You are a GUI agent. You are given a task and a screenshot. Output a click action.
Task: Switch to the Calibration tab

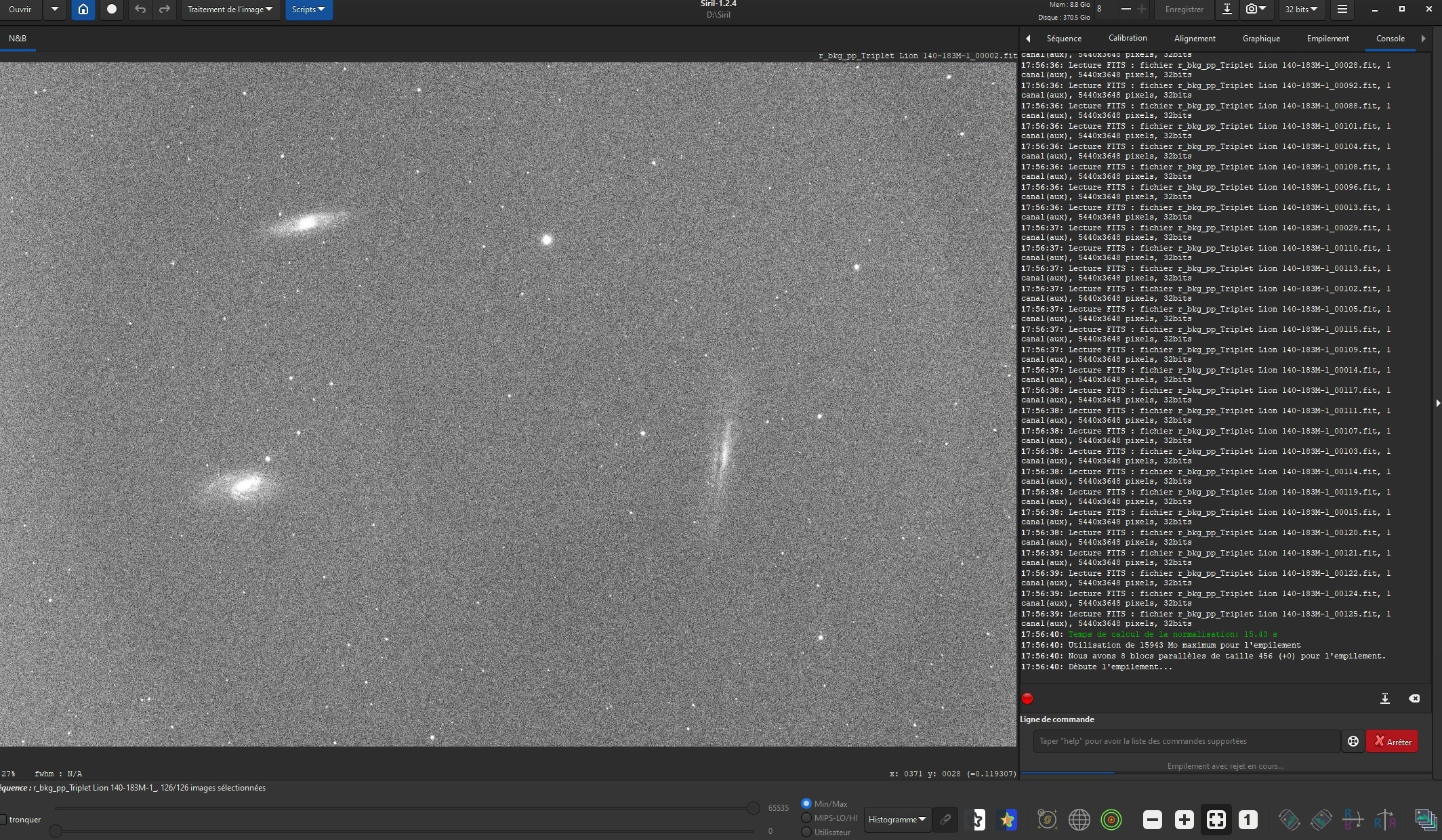[x=1127, y=39]
